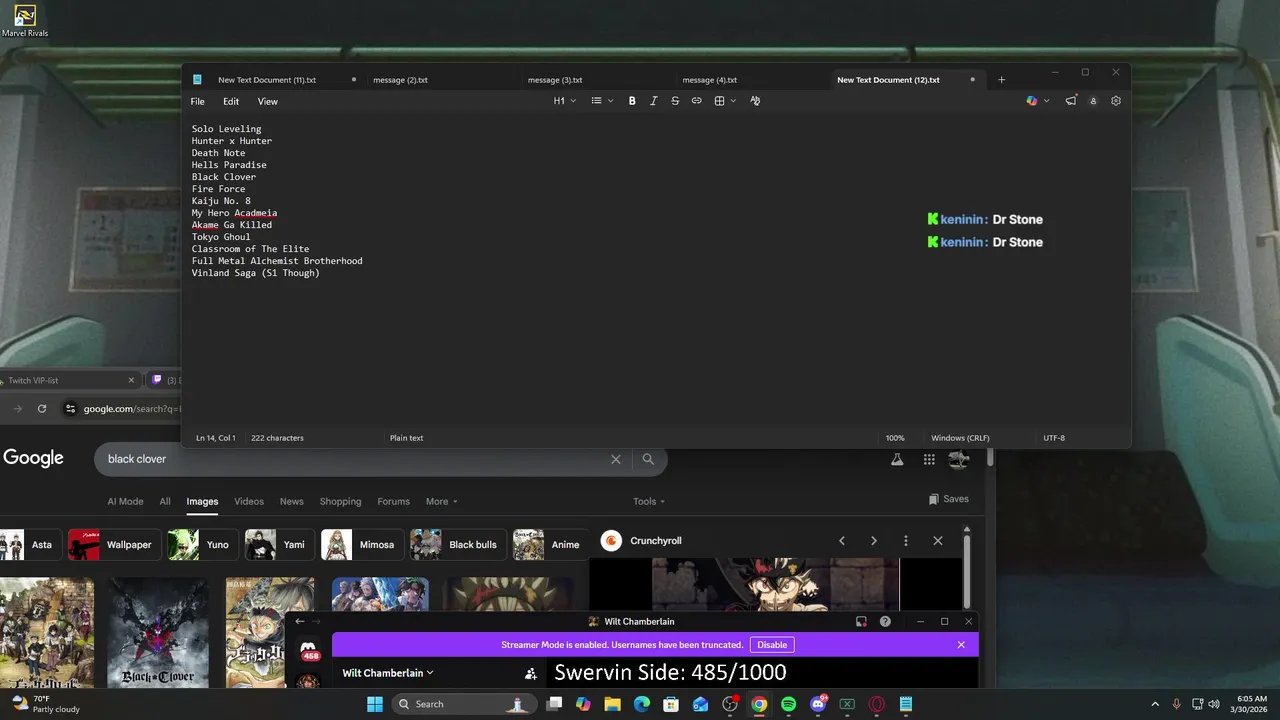Clear formatting icon in Notepad toolbar

pos(755,101)
